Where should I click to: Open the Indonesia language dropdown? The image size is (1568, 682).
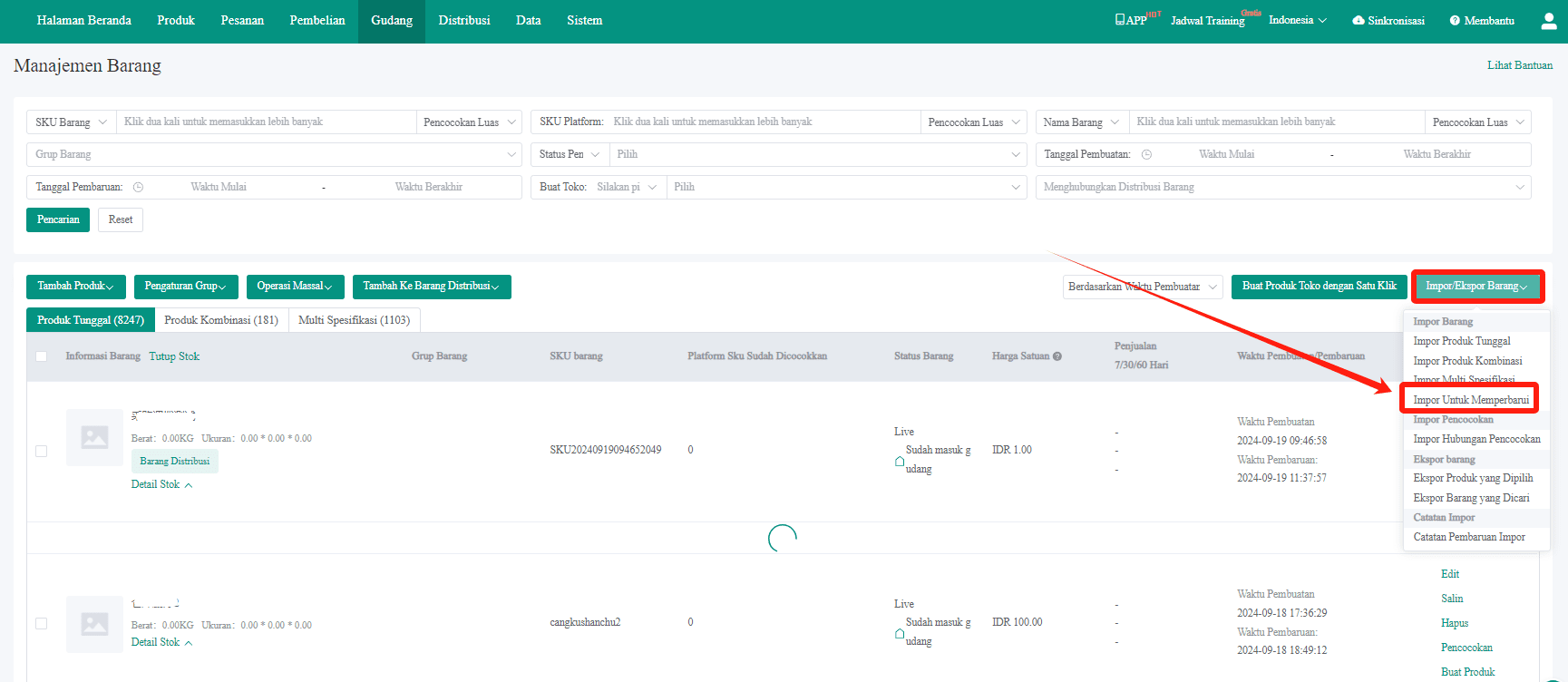1298,20
